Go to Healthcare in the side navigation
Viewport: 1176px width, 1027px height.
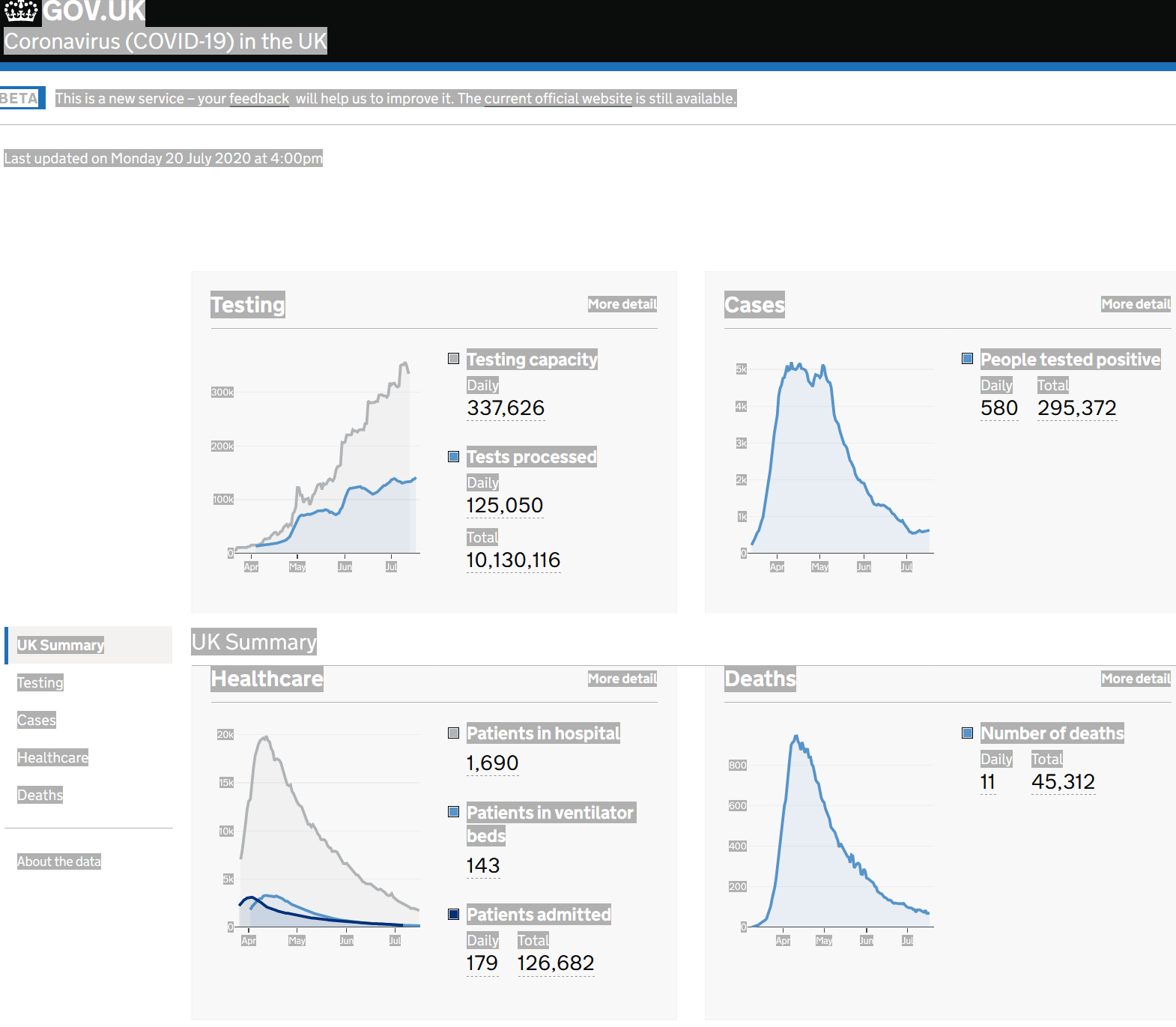click(52, 757)
